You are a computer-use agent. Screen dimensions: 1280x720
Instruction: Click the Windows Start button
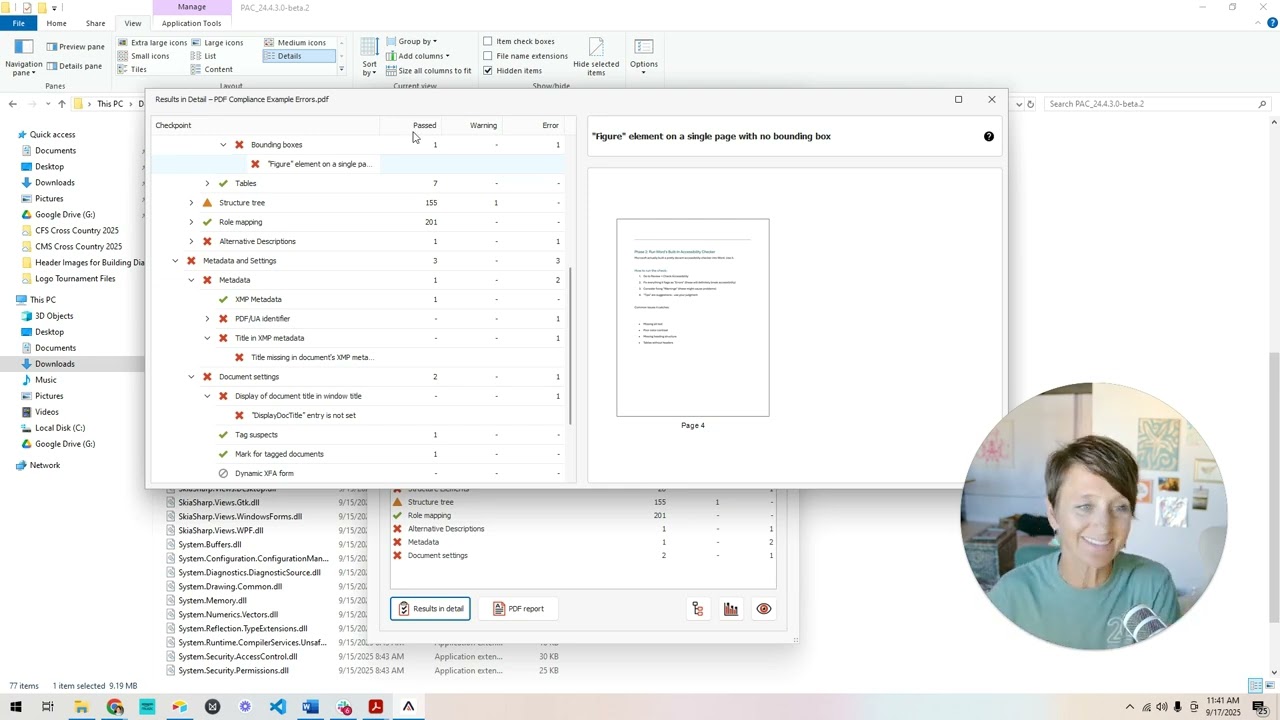pyautogui.click(x=16, y=707)
